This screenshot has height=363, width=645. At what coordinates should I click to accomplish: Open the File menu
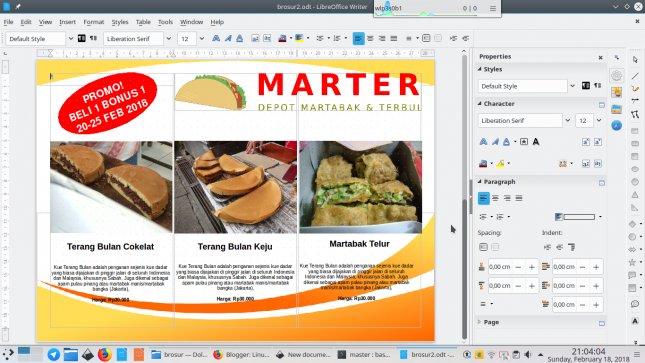point(8,22)
